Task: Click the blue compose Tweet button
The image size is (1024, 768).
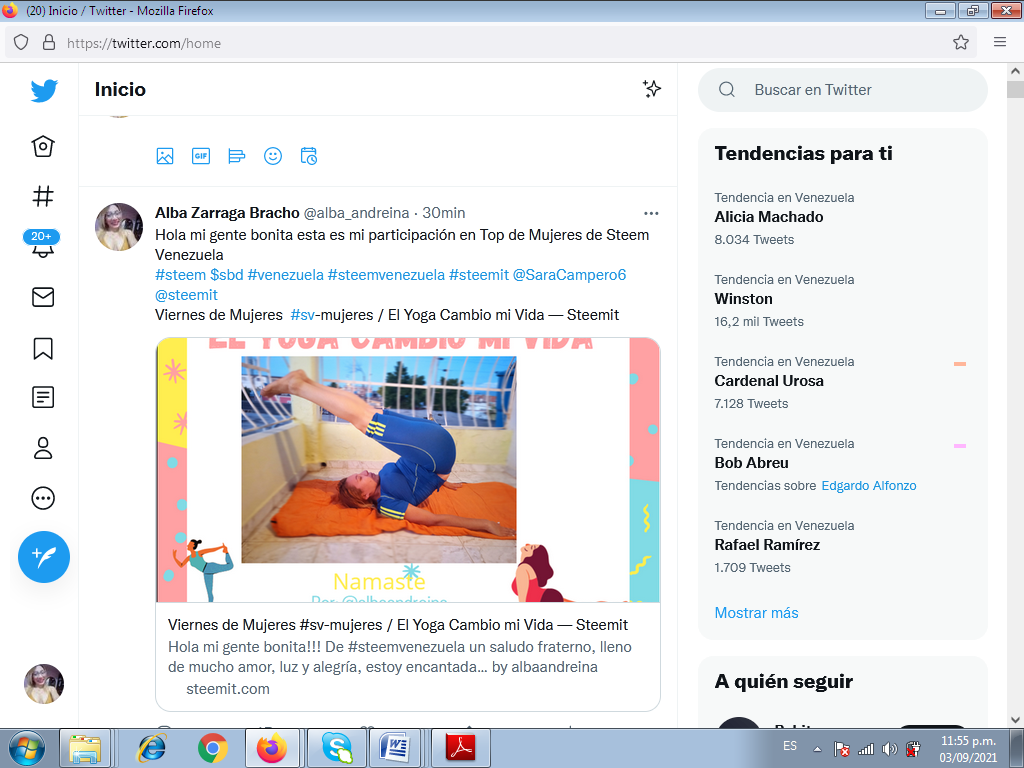Action: tap(44, 557)
